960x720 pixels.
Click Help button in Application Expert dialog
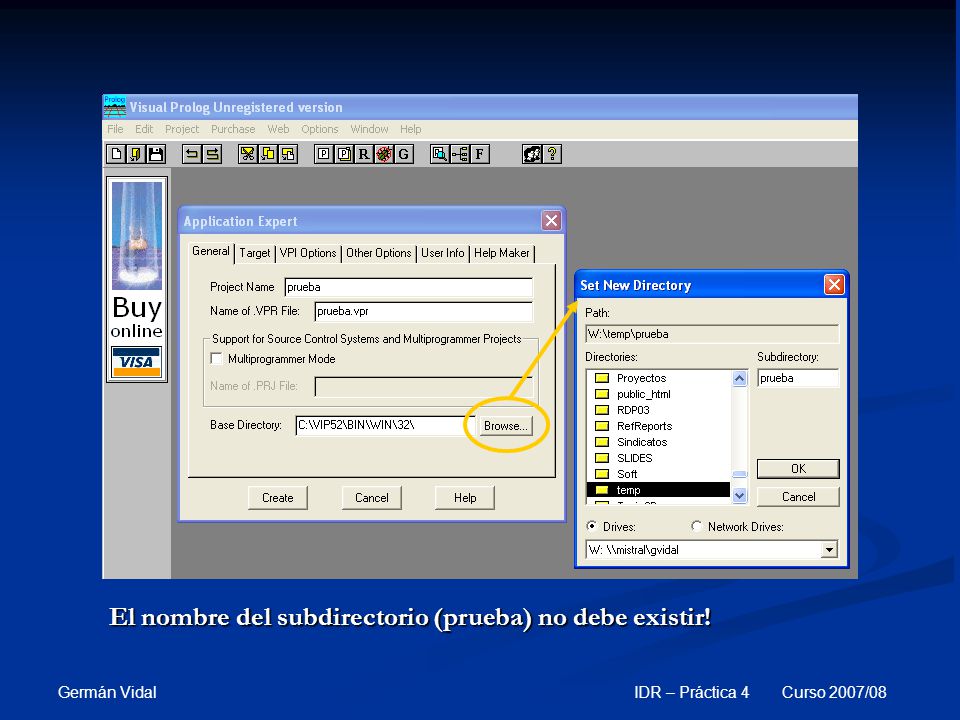pos(465,498)
